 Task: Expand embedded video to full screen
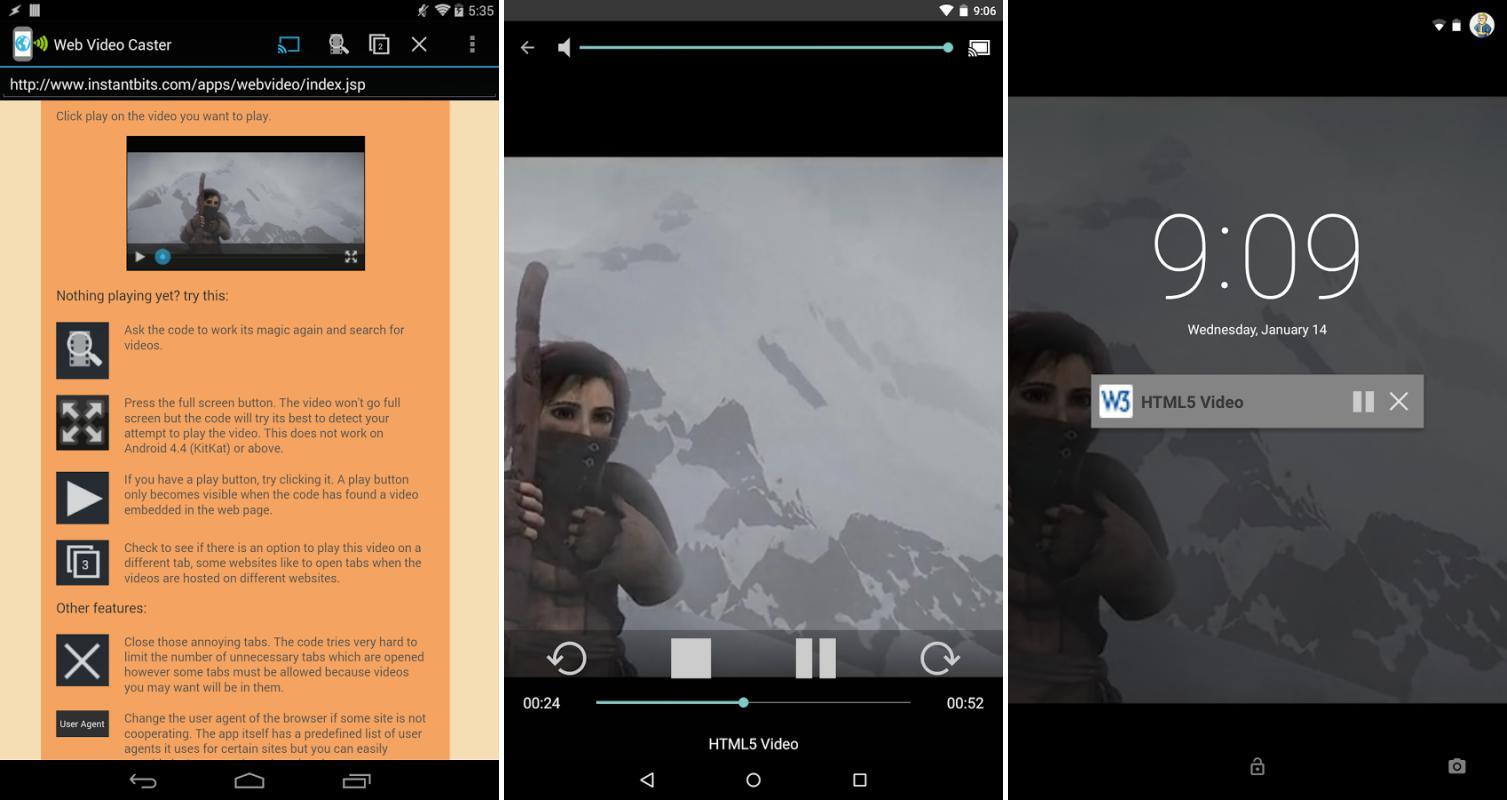pyautogui.click(x=351, y=257)
